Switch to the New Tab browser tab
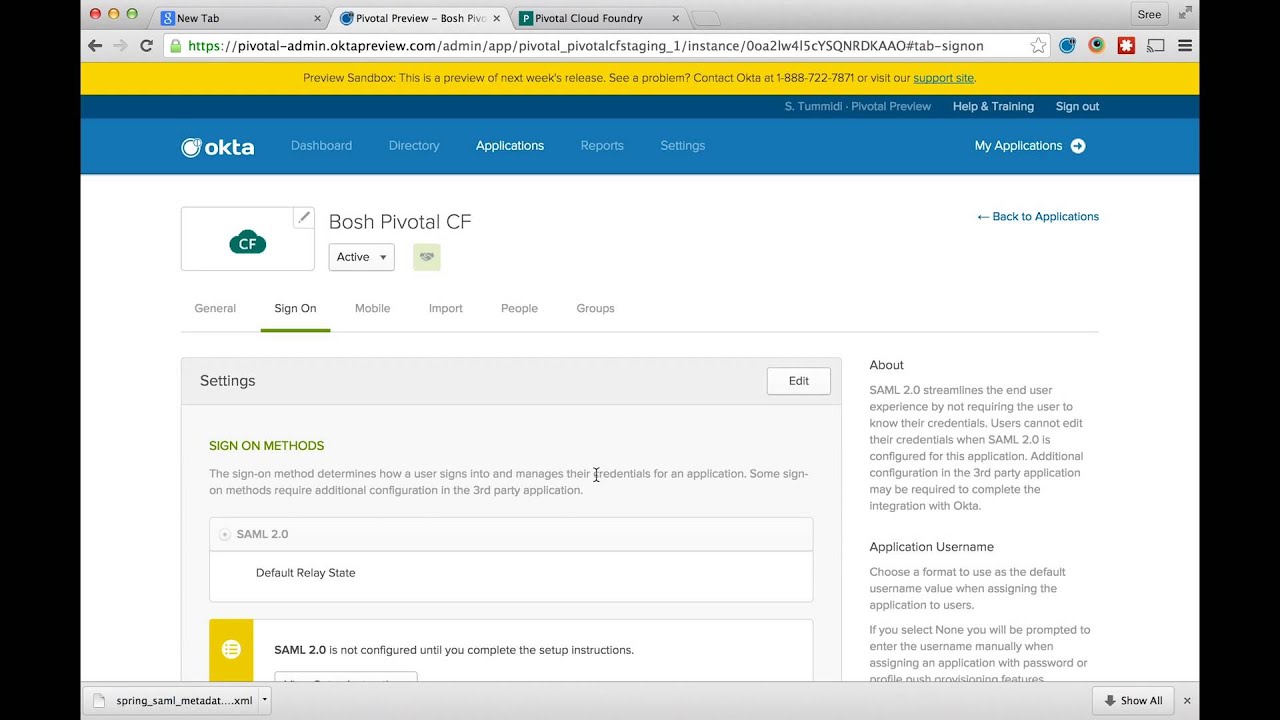Viewport: 1280px width, 720px height. click(x=240, y=18)
